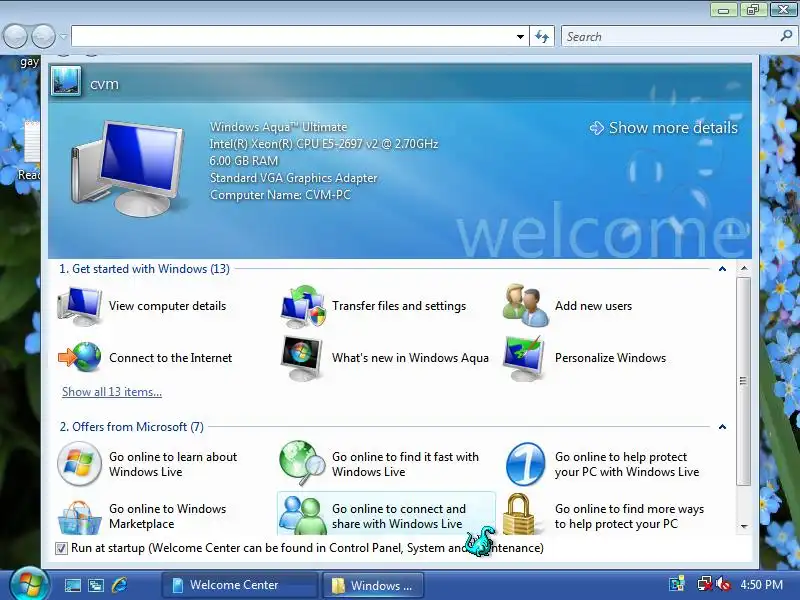Screen dimensions: 800x600
Task: Open the address bar dropdown arrow
Action: pyautogui.click(x=520, y=37)
